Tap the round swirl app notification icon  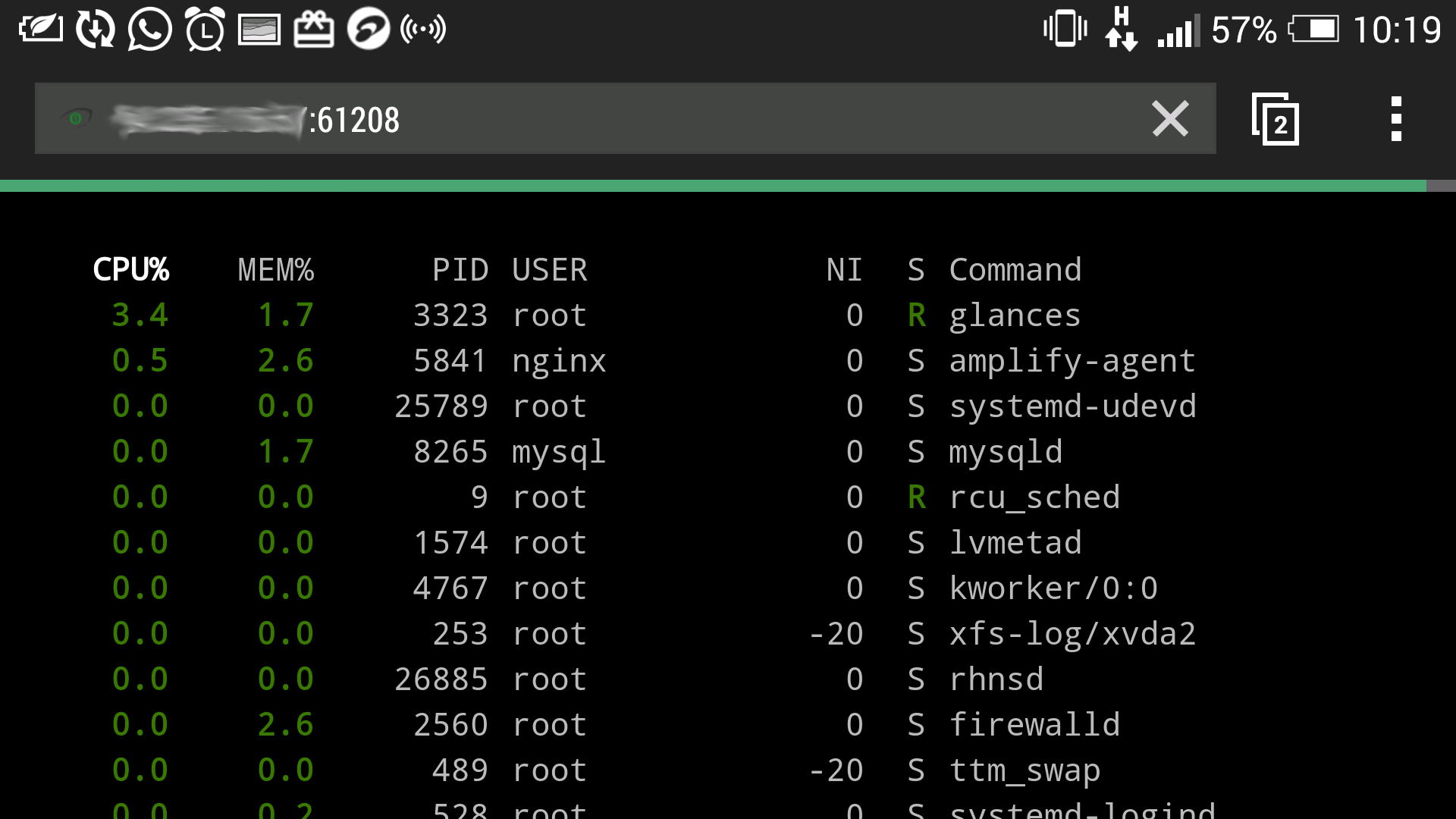click(x=369, y=30)
